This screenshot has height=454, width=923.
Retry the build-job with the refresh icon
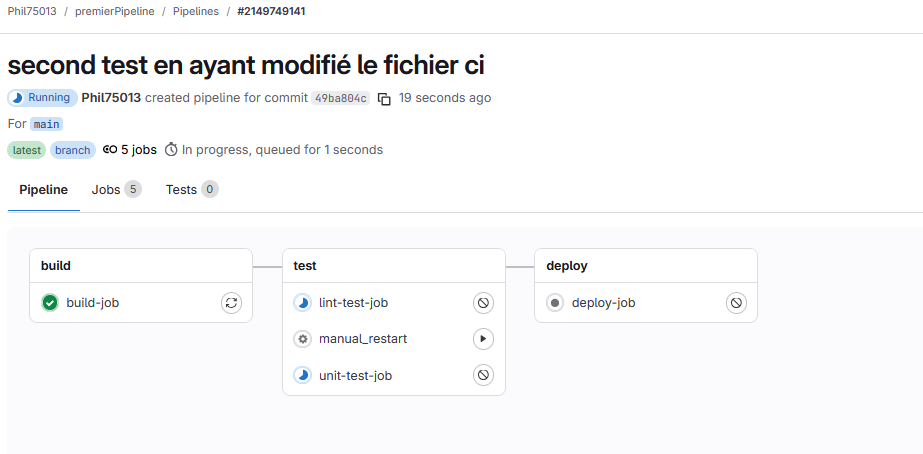232,303
